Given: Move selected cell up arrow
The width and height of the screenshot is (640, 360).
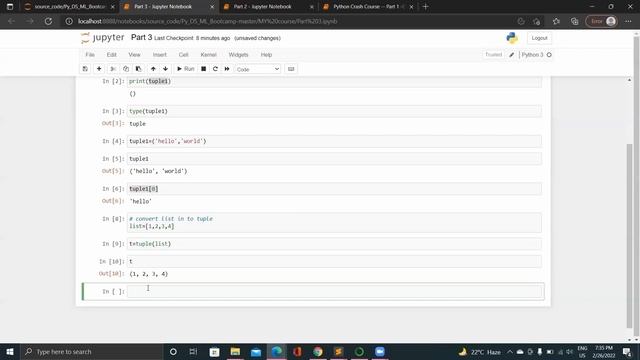Looking at the screenshot, I should pos(153,69).
